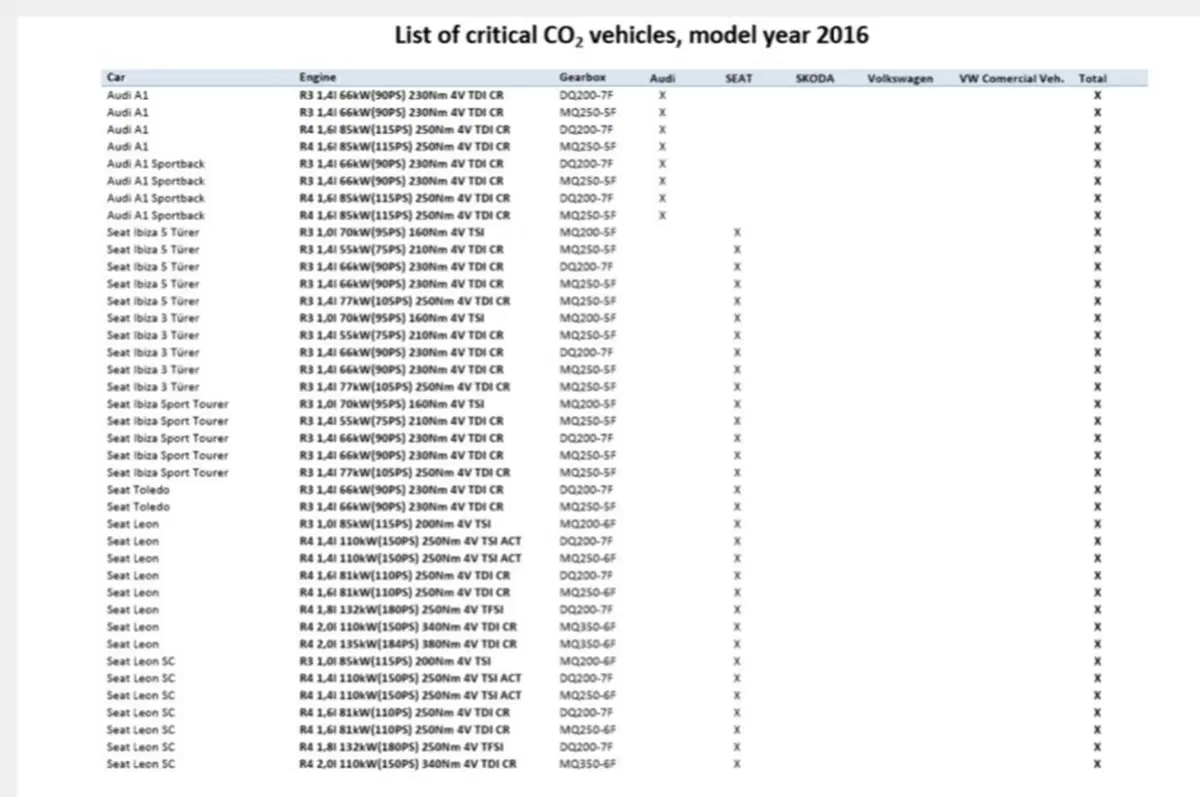This screenshot has height=797, width=1200.
Task: Click the "SKODA" column header
Action: (x=815, y=78)
